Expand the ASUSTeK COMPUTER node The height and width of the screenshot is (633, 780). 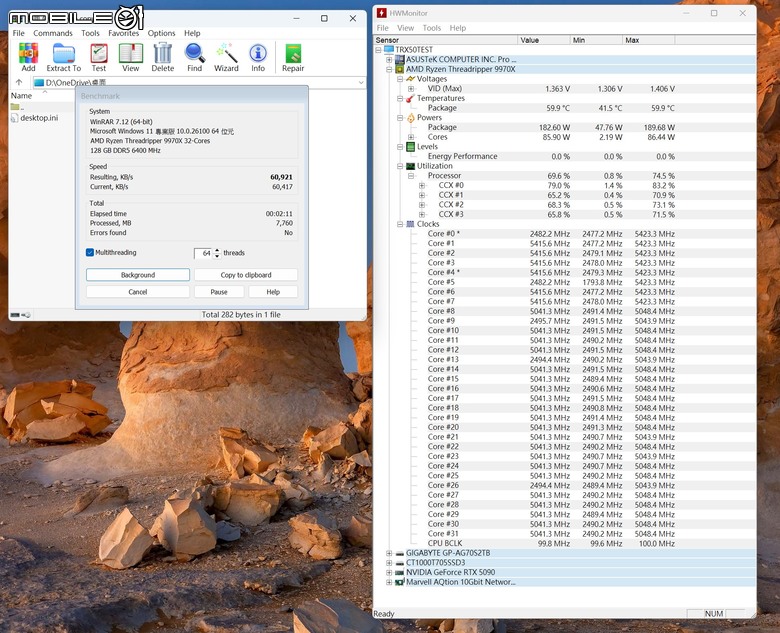tap(389, 59)
